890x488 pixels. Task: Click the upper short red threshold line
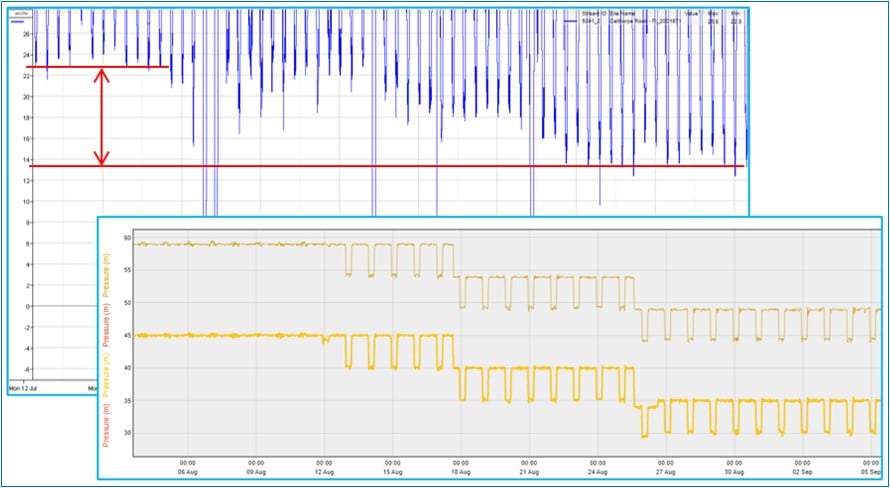[98, 67]
